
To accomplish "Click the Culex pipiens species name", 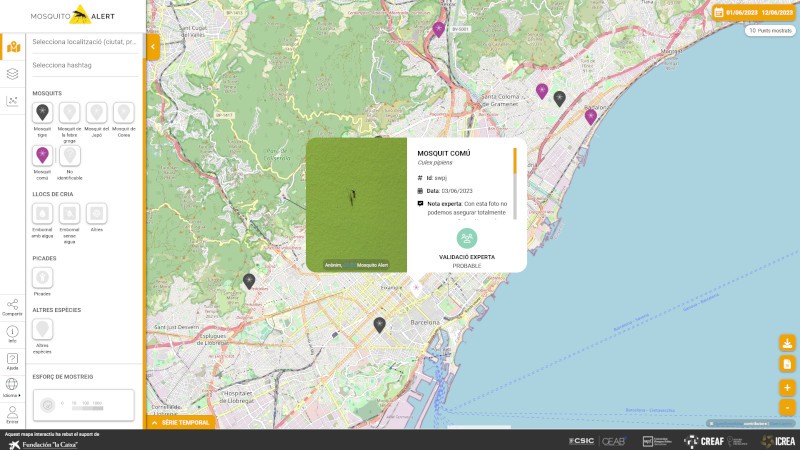I will (x=435, y=163).
